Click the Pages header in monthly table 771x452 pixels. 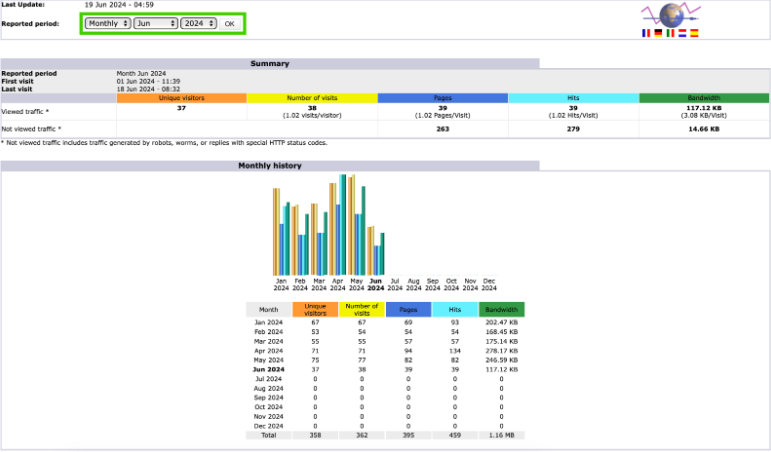tap(408, 310)
